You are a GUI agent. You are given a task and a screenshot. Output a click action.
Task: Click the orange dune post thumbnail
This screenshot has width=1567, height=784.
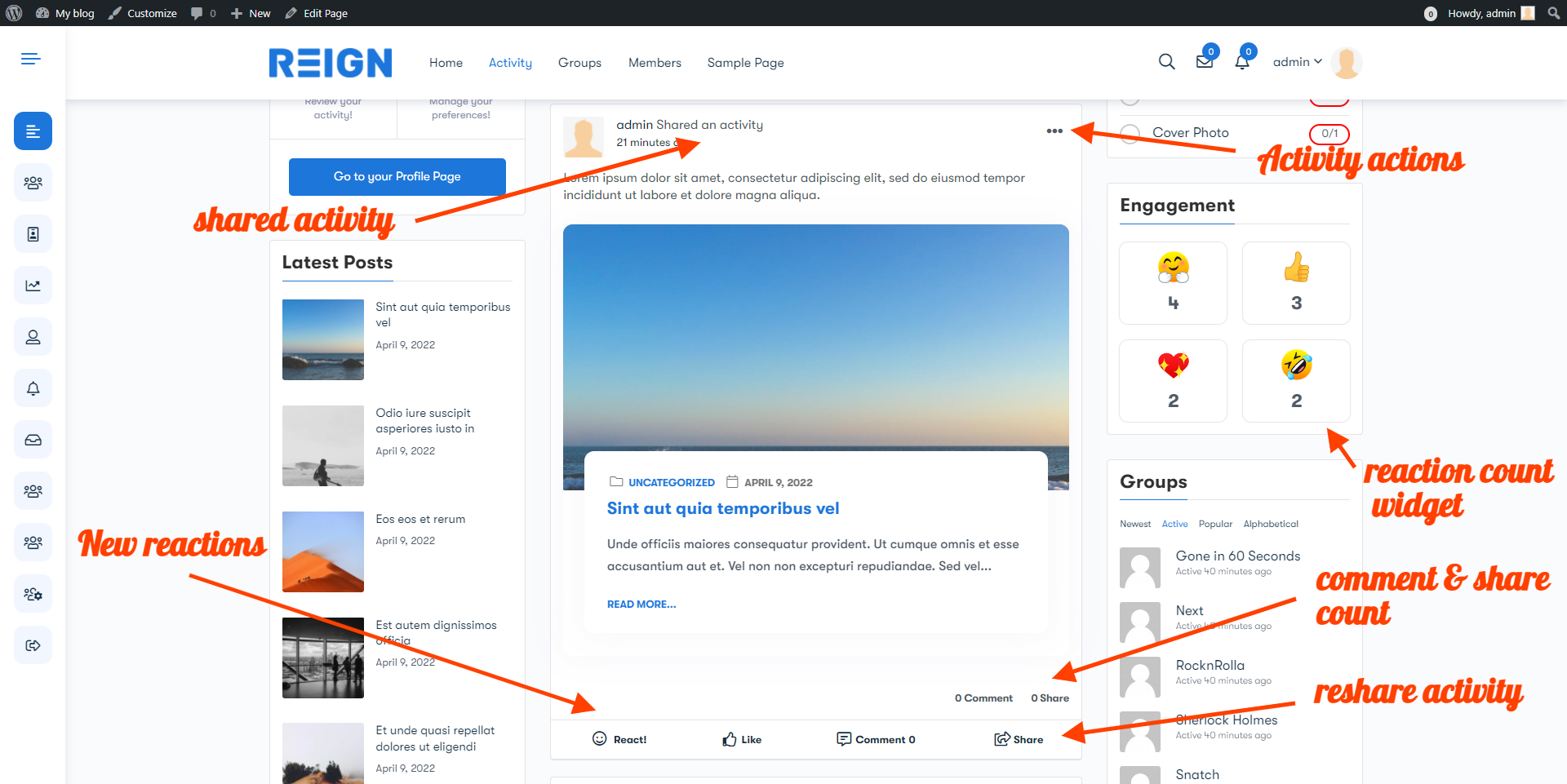pos(323,551)
